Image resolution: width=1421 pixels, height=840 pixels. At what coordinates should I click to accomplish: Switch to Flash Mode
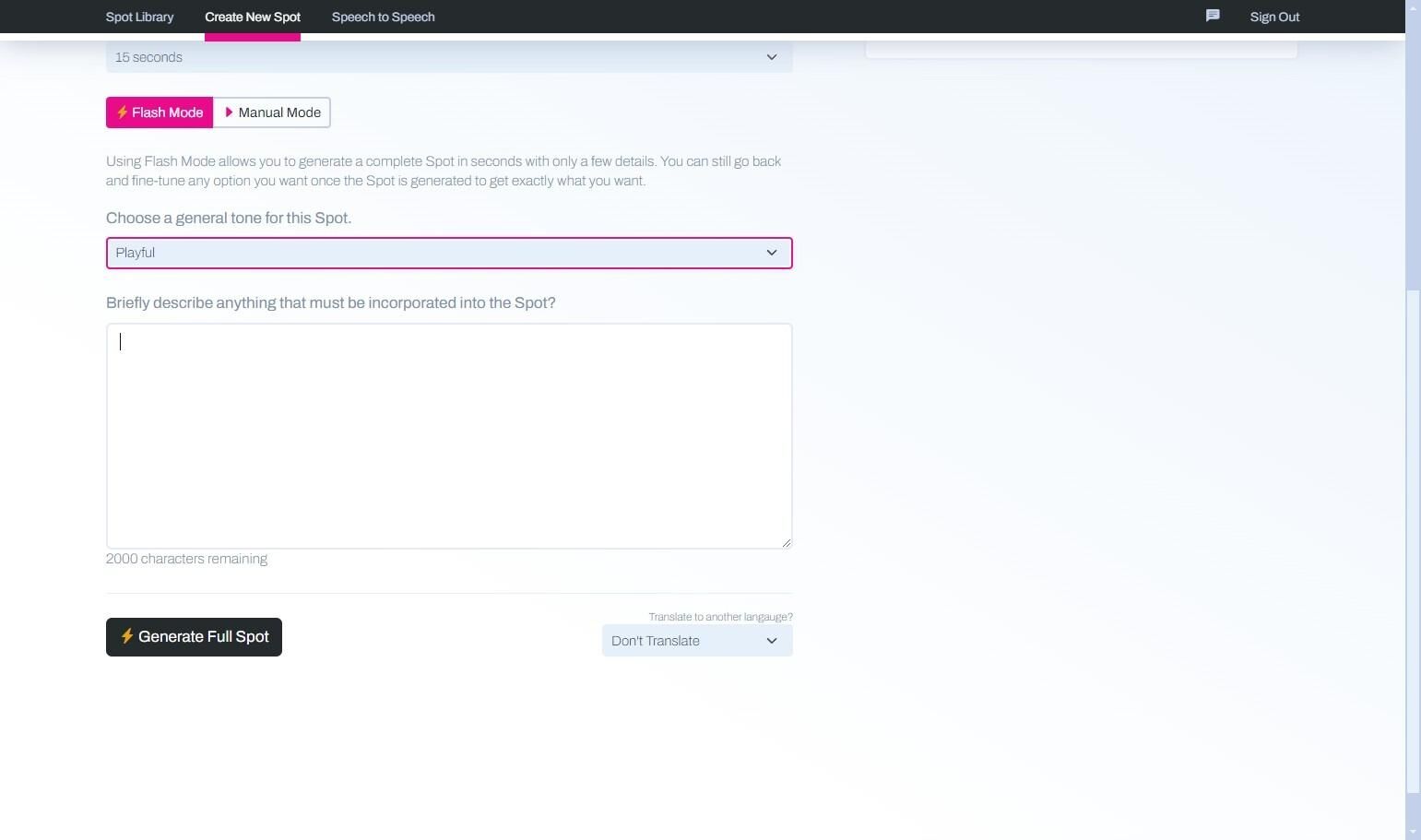tap(160, 112)
